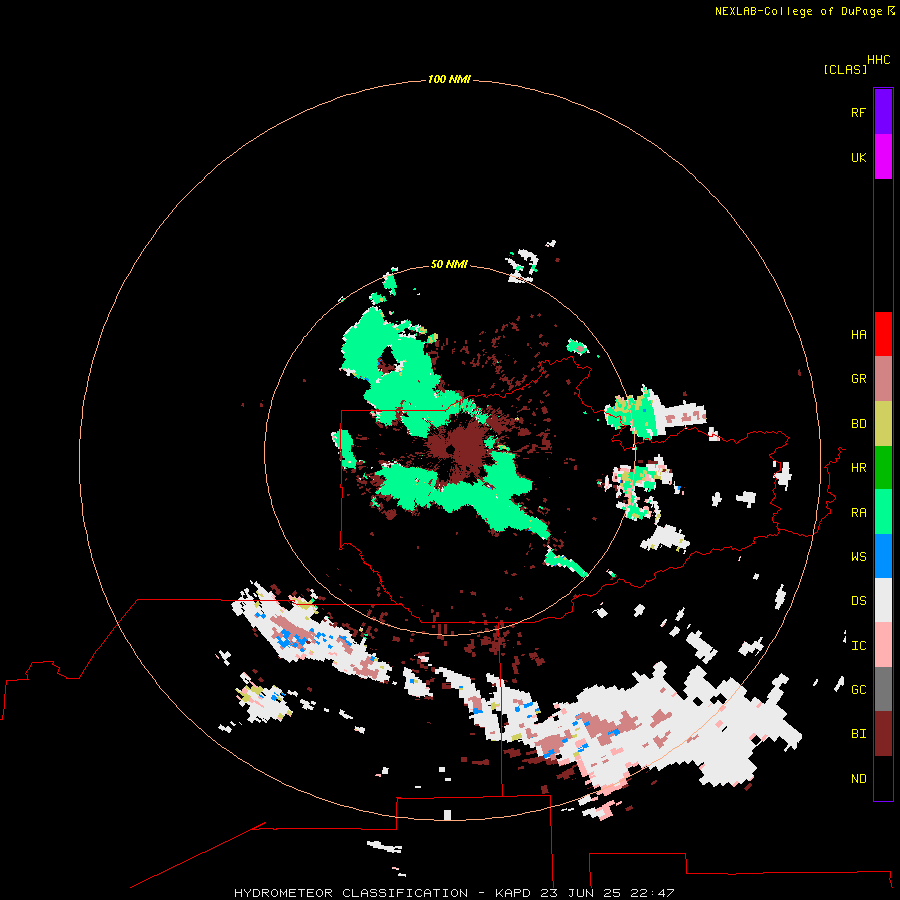Click the 22:47 timestamp

(x=652, y=893)
